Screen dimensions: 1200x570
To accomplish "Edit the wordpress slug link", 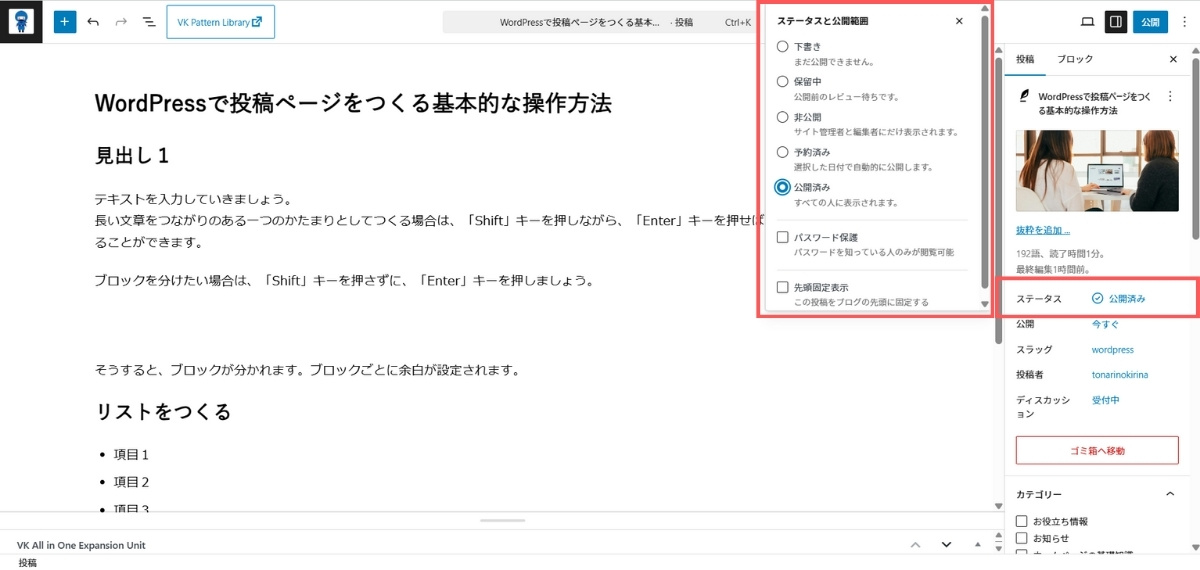I will pyautogui.click(x=1112, y=350).
